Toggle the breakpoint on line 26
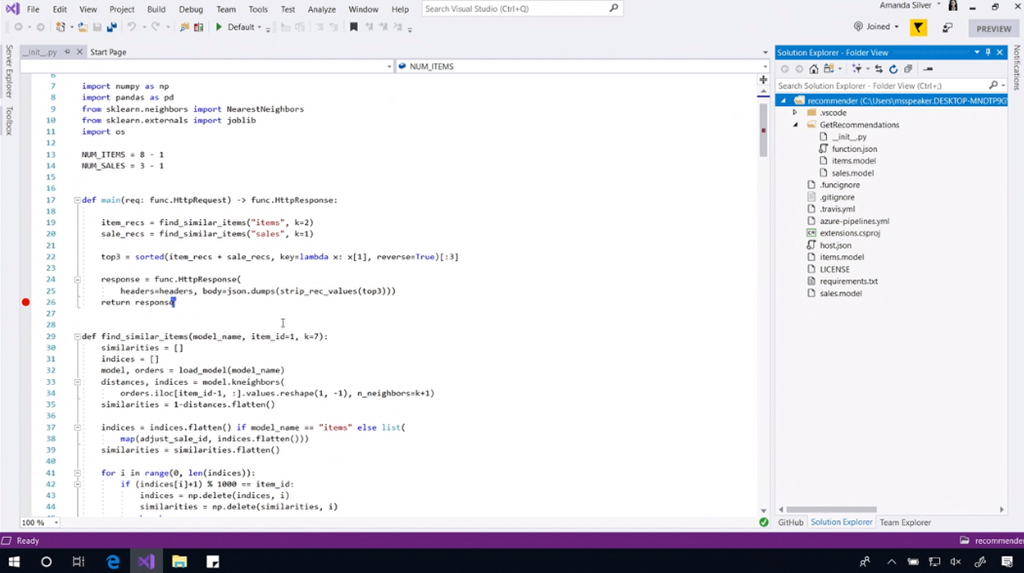 point(26,302)
